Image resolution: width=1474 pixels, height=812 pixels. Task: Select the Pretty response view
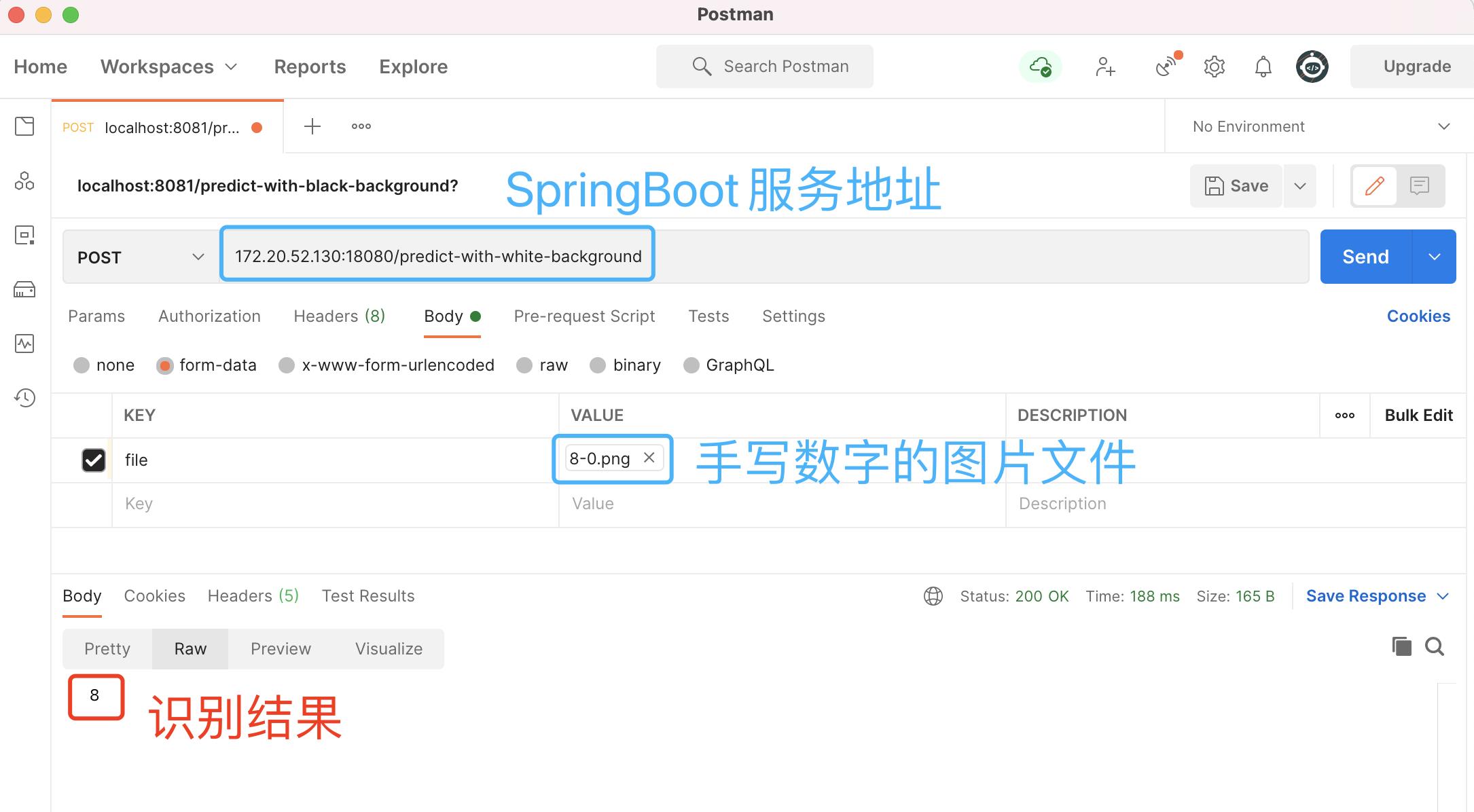click(x=107, y=648)
